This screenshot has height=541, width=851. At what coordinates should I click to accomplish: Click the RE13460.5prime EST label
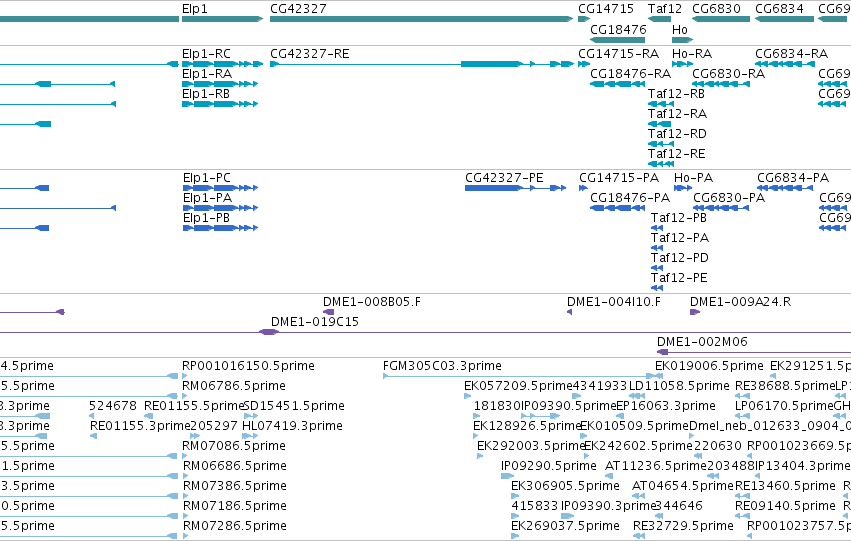pyautogui.click(x=785, y=487)
